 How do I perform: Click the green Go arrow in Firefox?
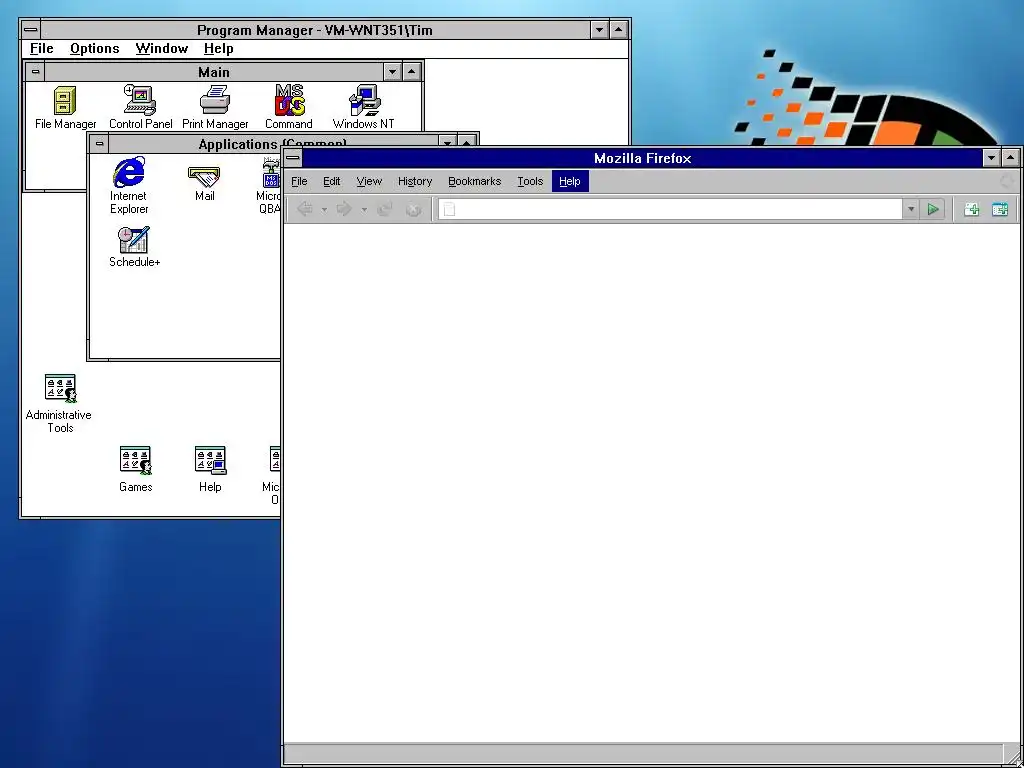click(933, 209)
